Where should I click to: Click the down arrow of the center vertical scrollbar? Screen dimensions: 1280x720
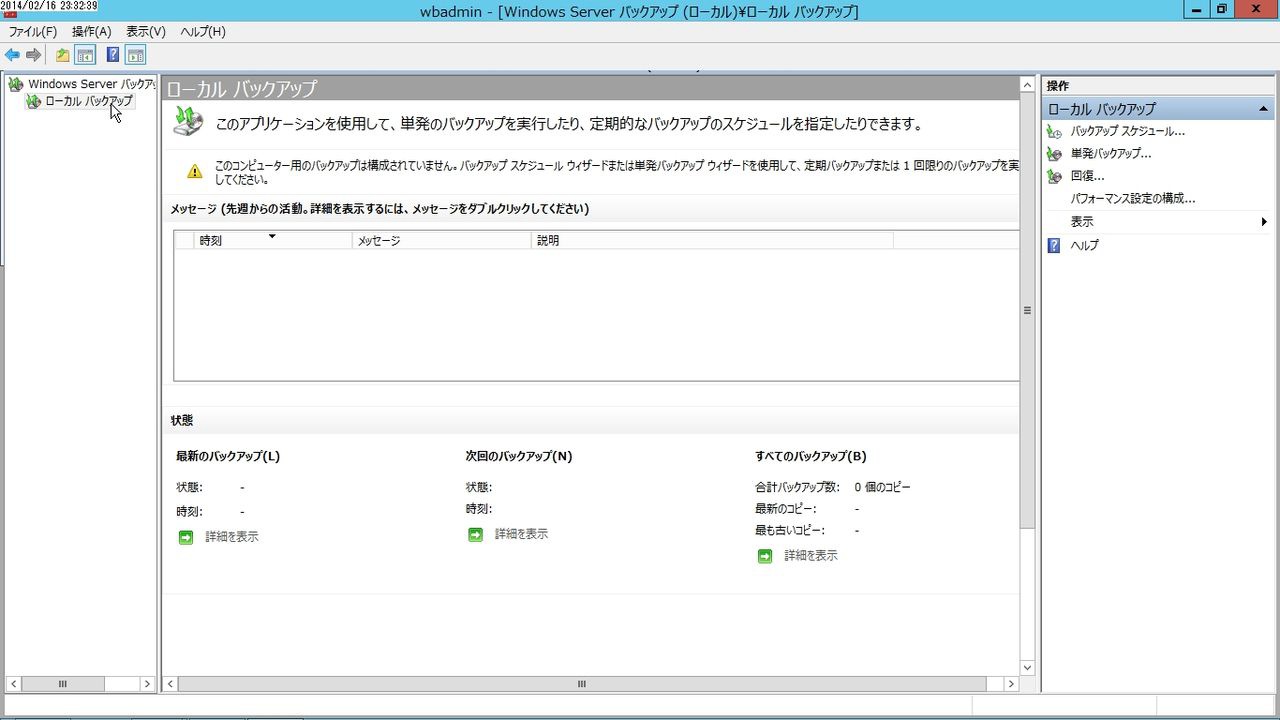(x=1027, y=667)
